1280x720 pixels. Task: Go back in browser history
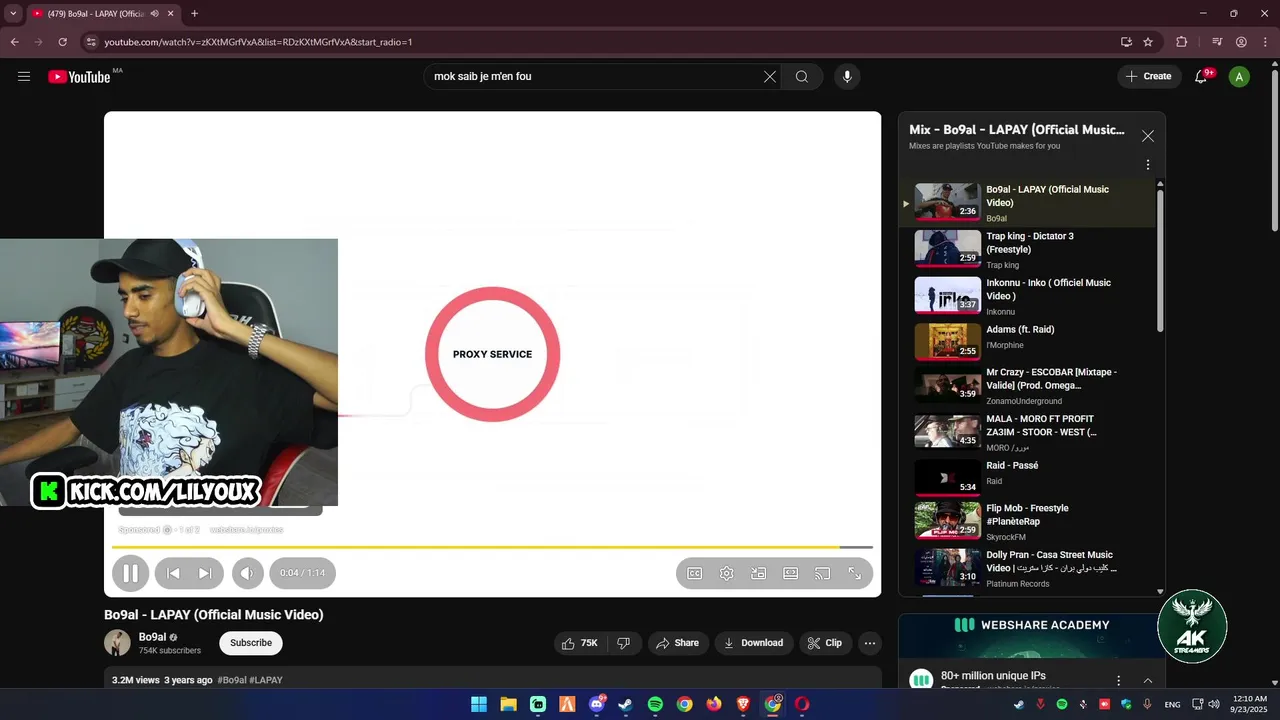pyautogui.click(x=14, y=42)
